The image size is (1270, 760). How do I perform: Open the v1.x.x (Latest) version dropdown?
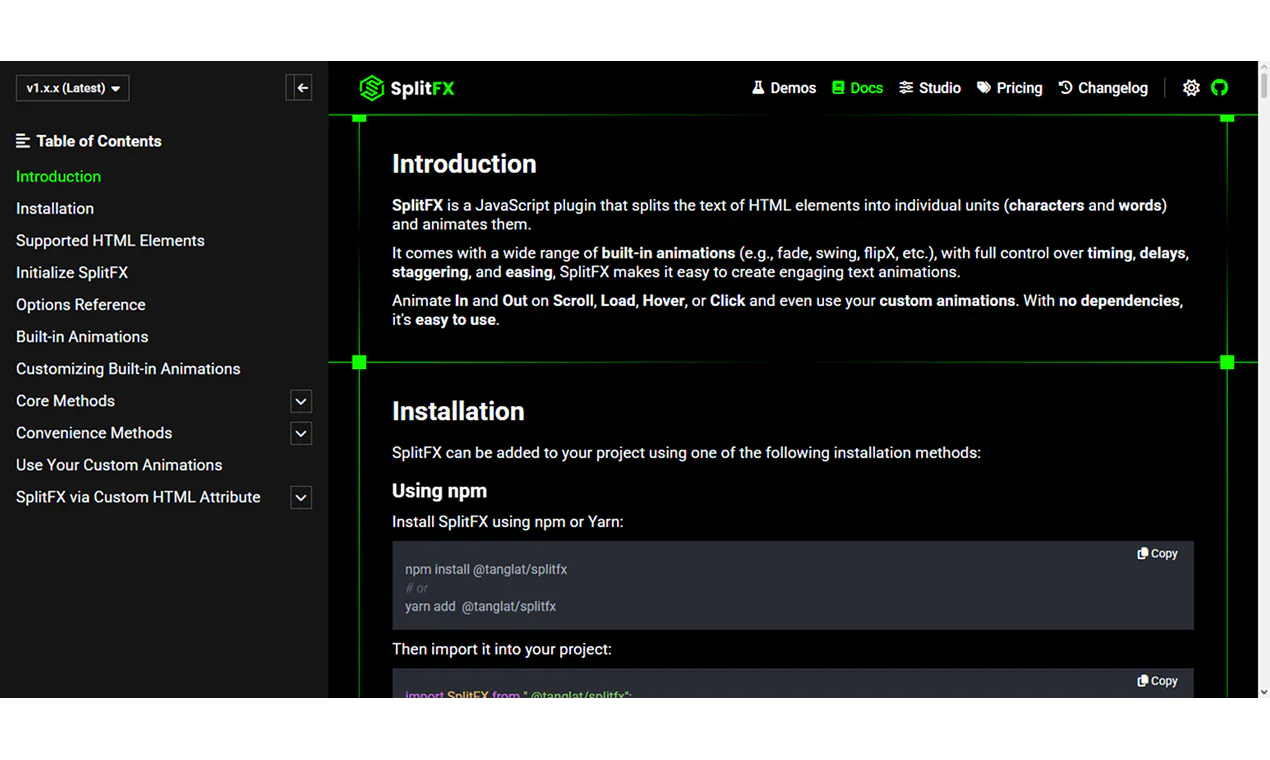click(x=73, y=88)
